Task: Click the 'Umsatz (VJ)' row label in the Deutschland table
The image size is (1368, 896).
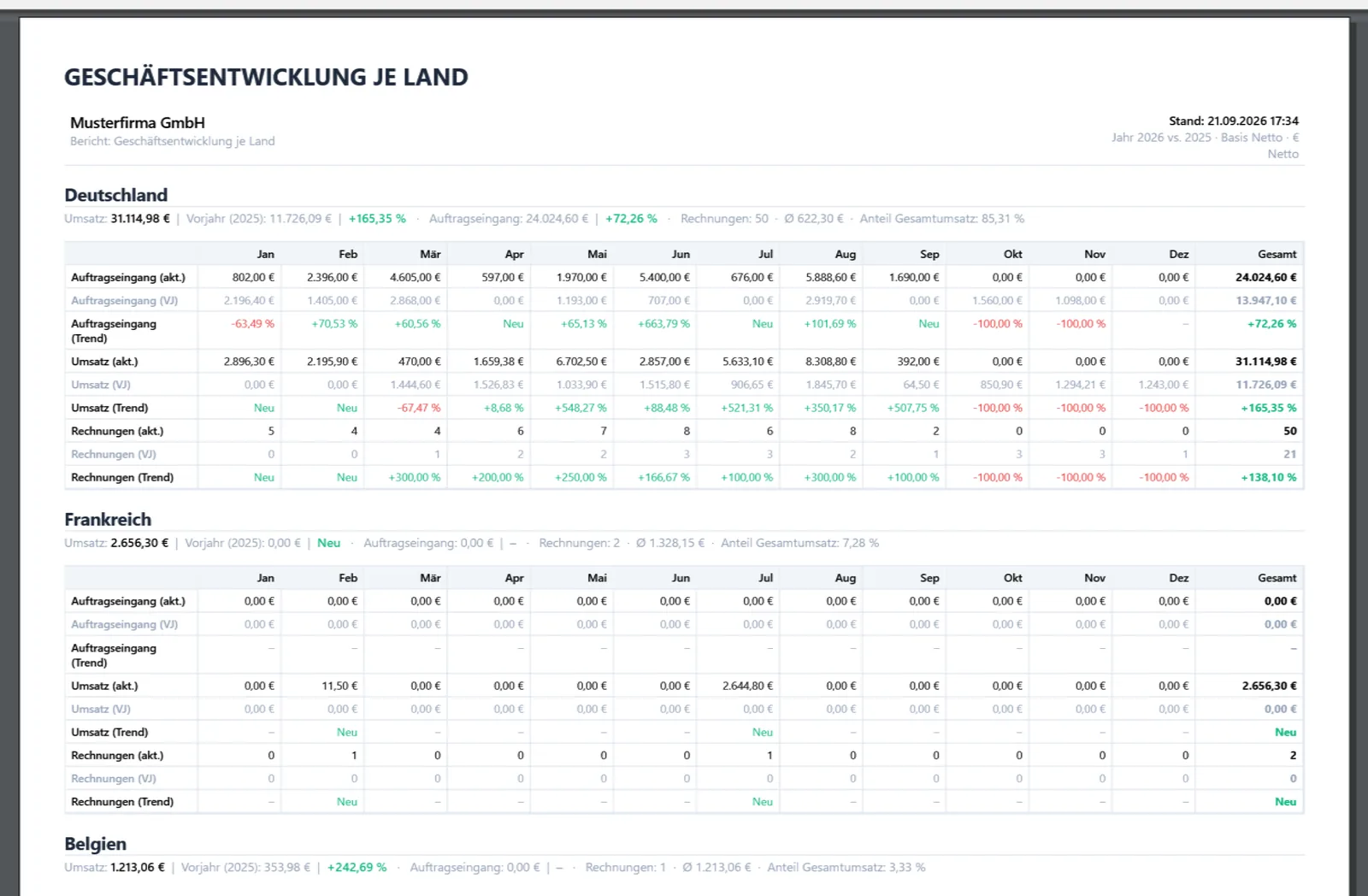Action: tap(101, 385)
